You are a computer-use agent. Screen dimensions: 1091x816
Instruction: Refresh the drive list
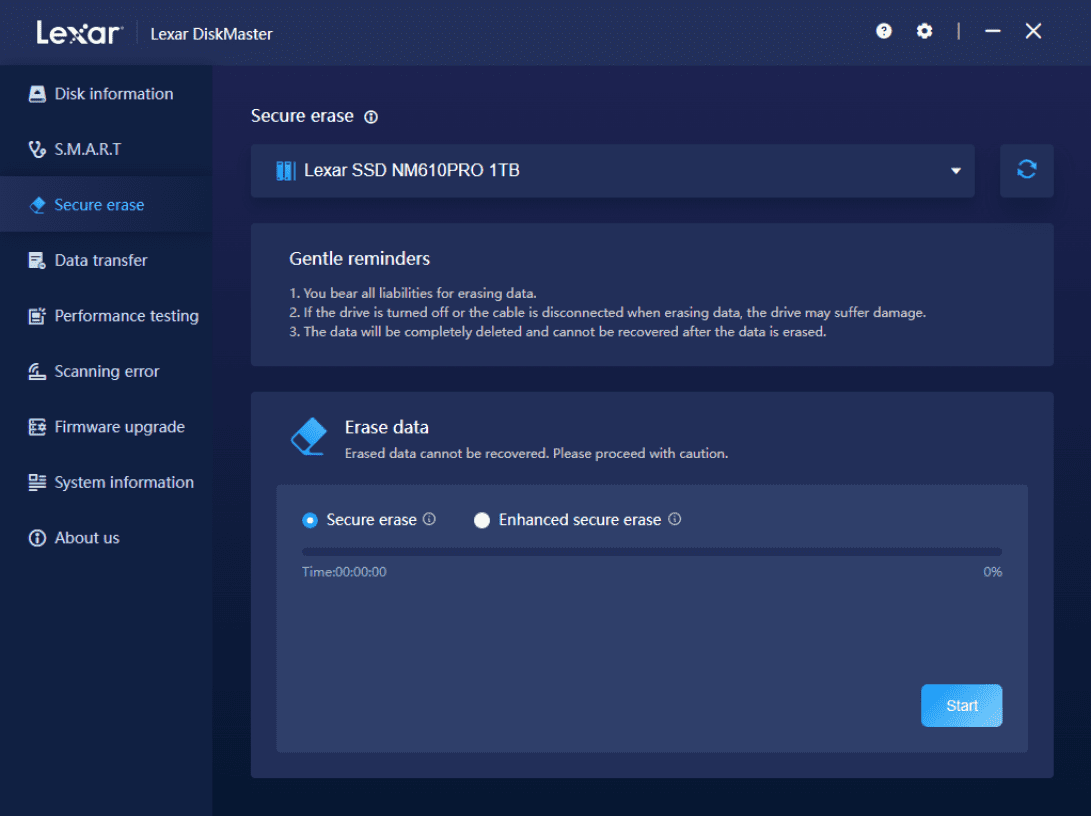tap(1026, 170)
